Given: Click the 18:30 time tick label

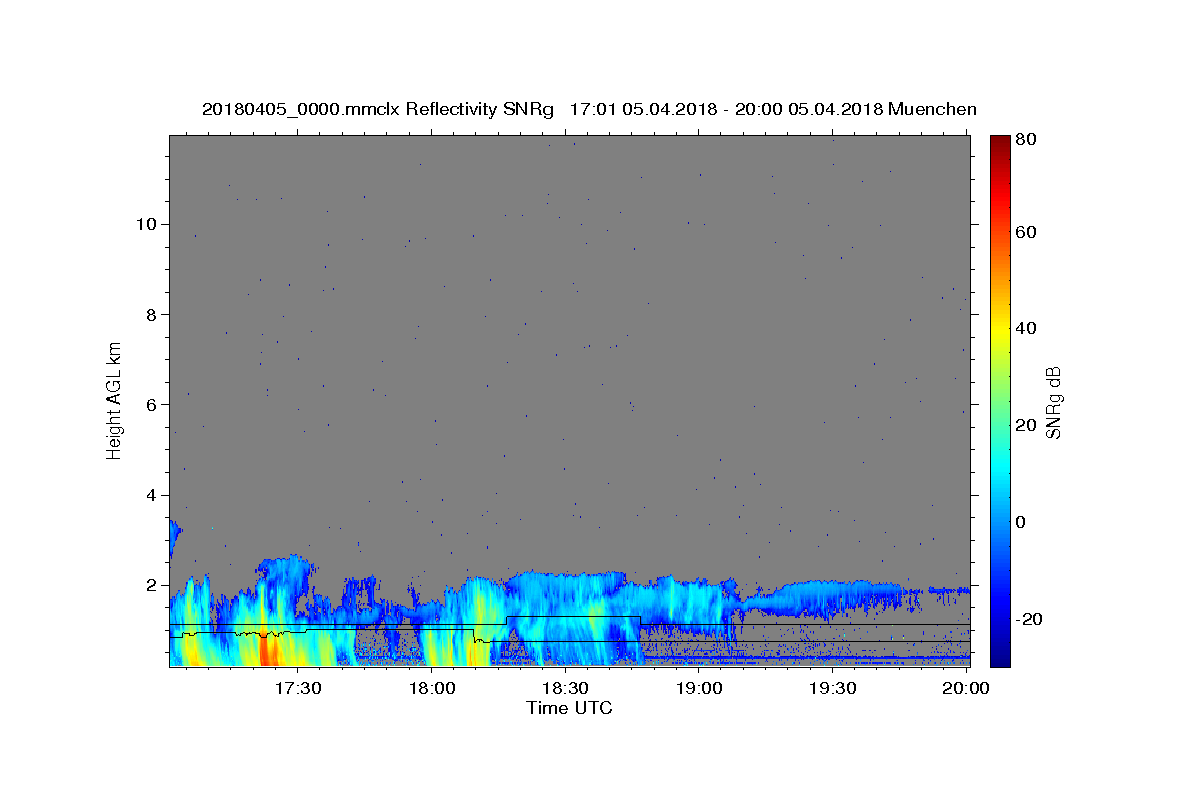Looking at the screenshot, I should coord(565,689).
